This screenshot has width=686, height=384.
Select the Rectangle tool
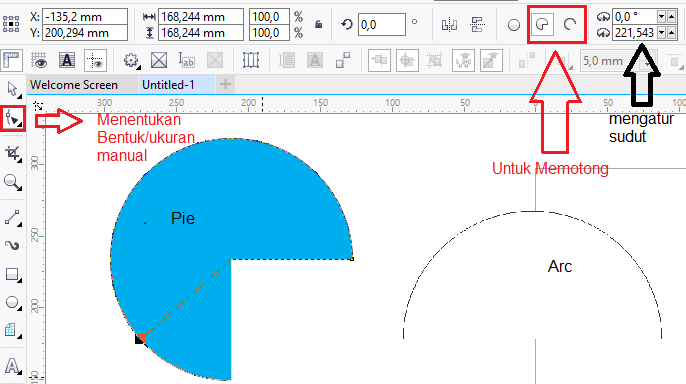click(x=12, y=275)
